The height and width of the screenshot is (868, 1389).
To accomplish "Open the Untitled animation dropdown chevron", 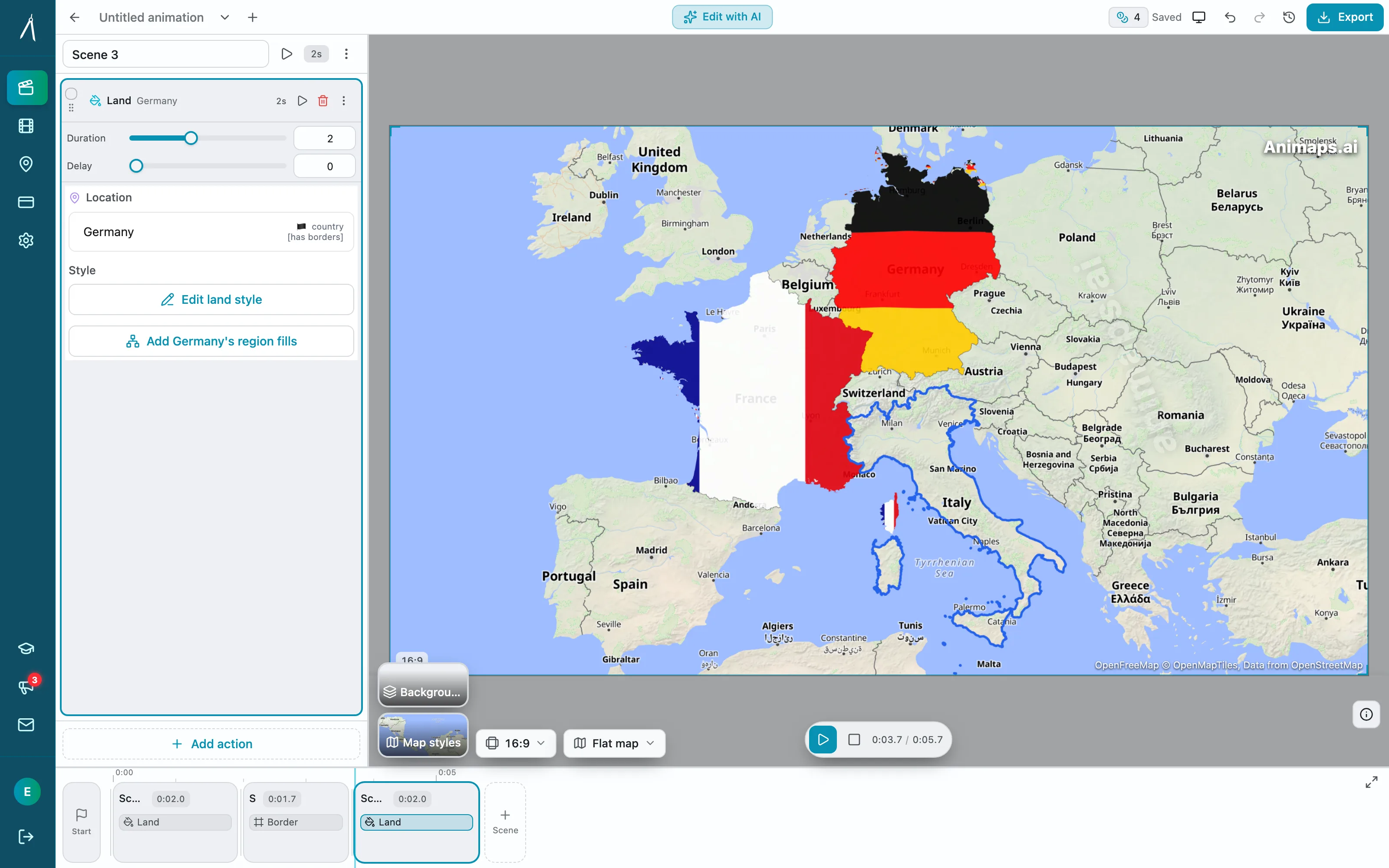I will click(225, 17).
